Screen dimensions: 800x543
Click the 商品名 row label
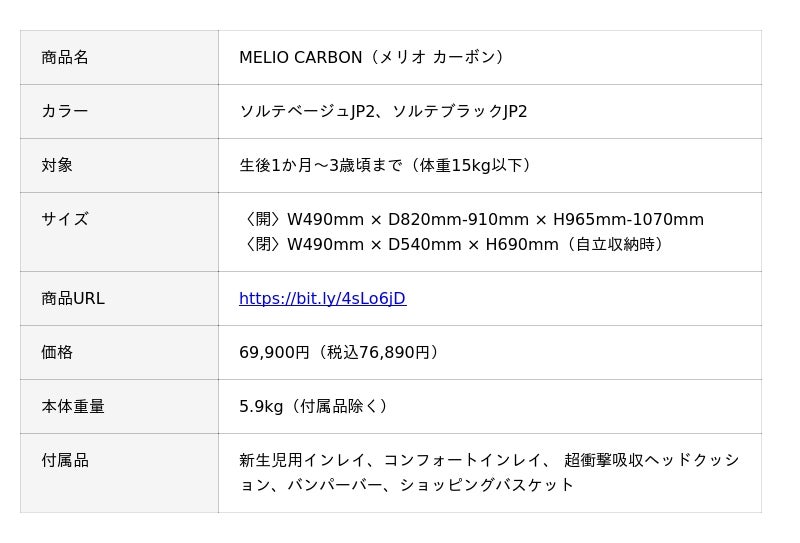point(65,58)
